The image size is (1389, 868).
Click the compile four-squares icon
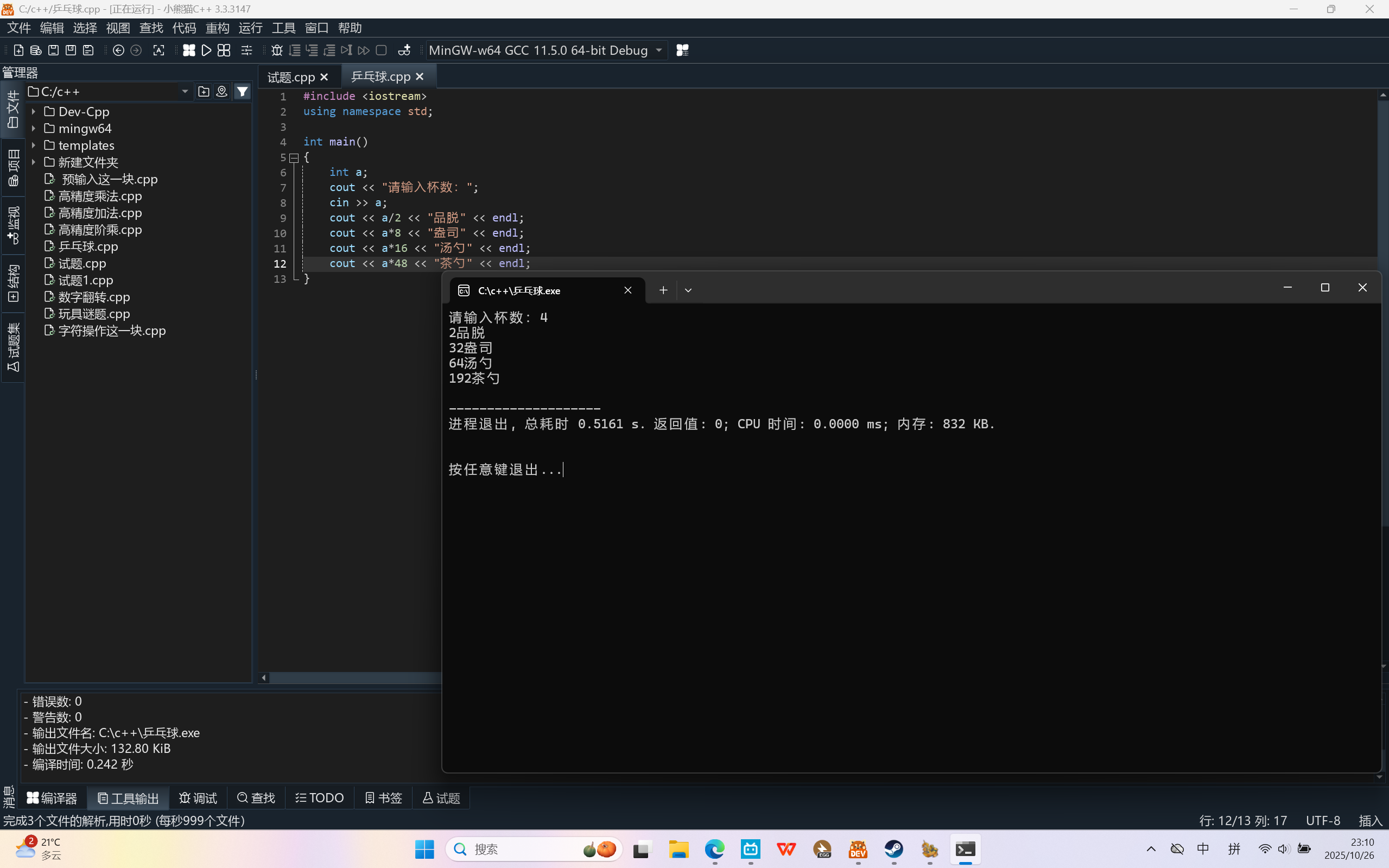189,50
